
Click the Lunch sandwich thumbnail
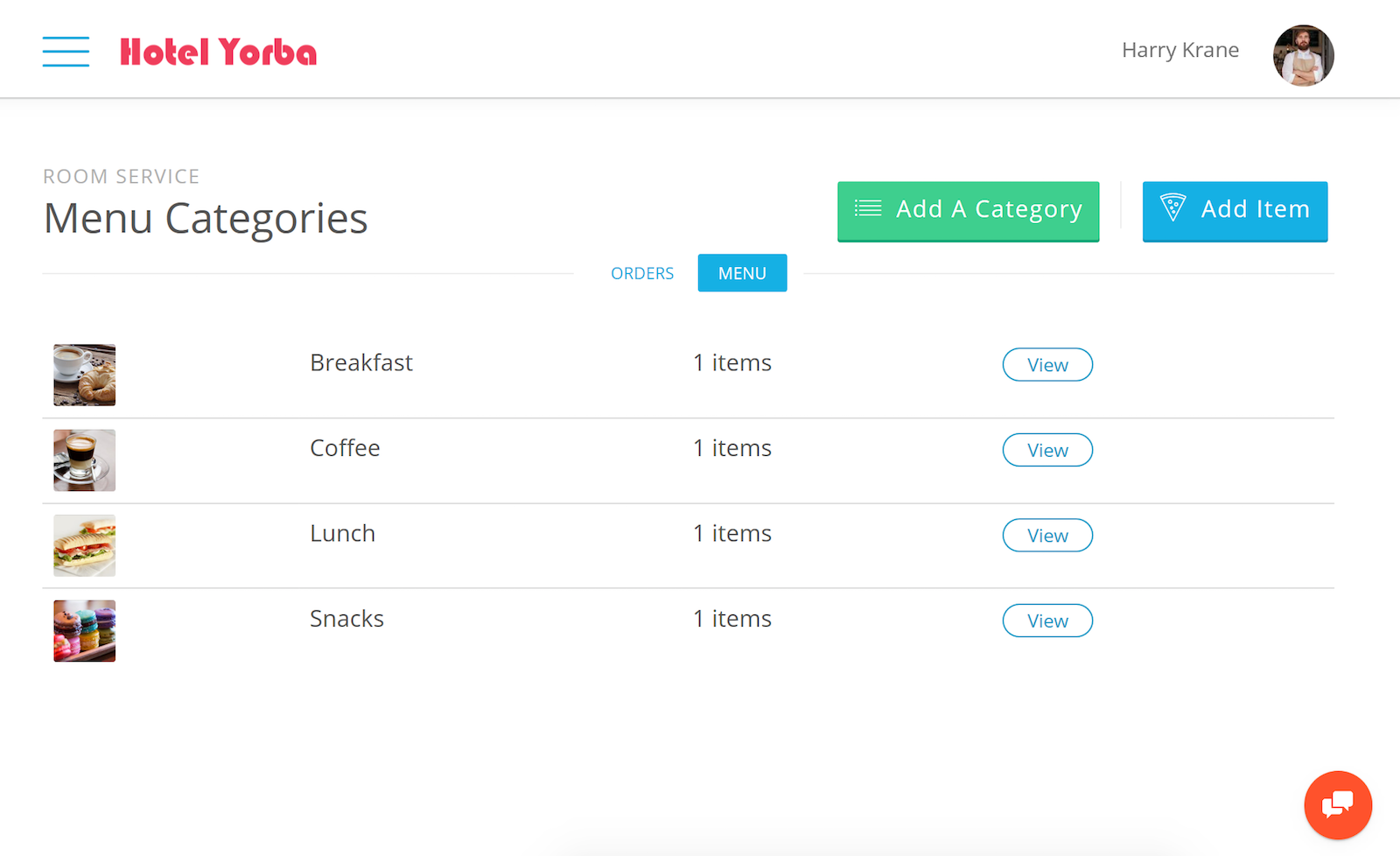click(x=84, y=545)
